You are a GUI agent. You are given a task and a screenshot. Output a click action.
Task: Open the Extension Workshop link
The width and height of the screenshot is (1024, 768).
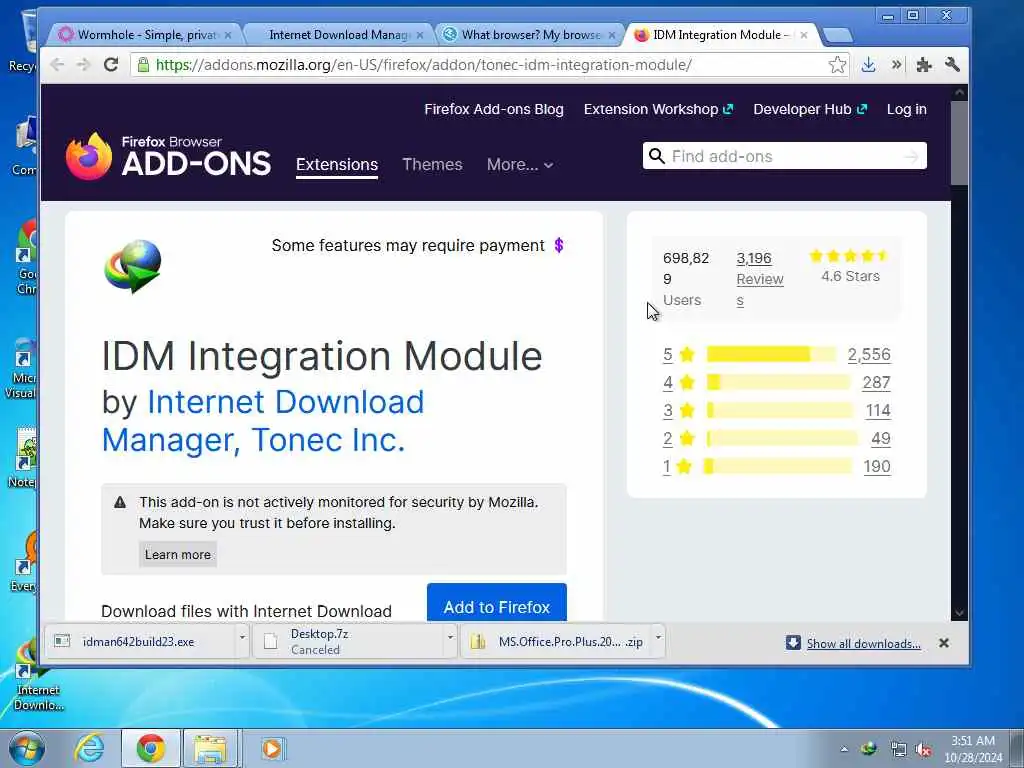(658, 110)
